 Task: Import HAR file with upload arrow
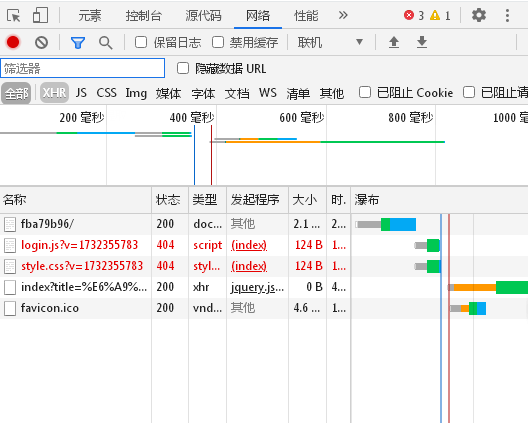394,42
